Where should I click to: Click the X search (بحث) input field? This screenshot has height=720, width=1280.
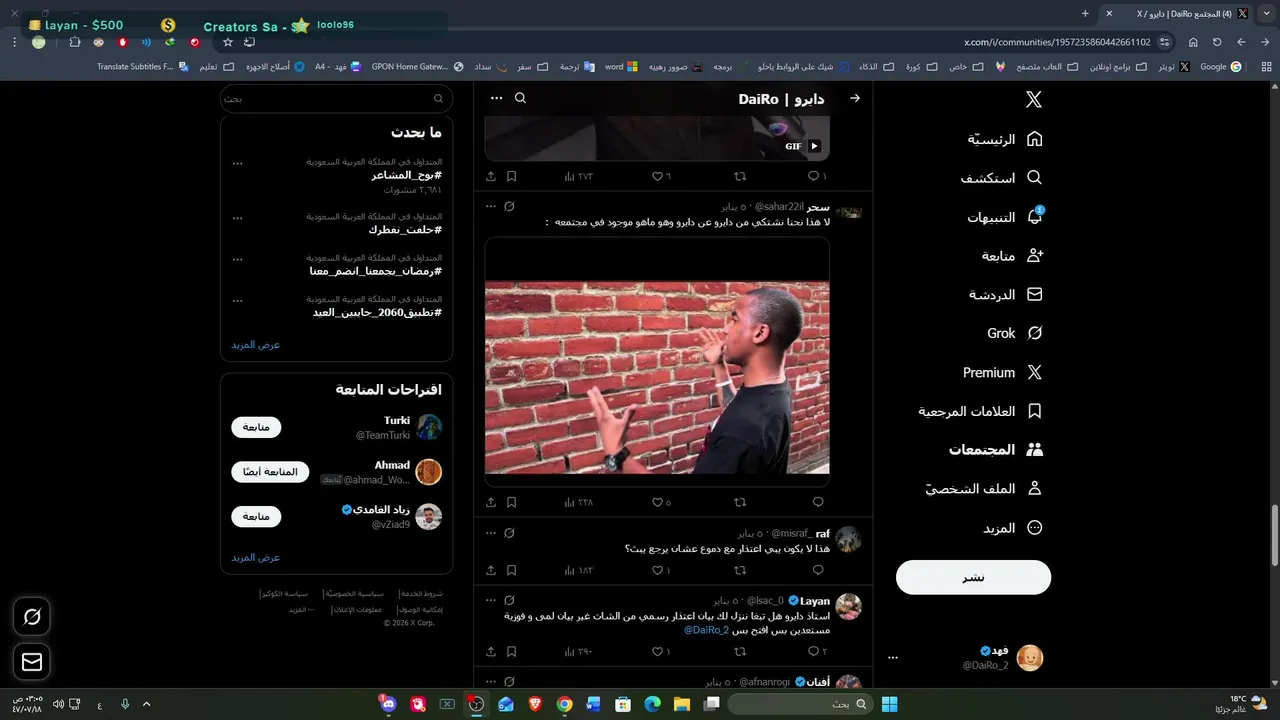pyautogui.click(x=336, y=99)
